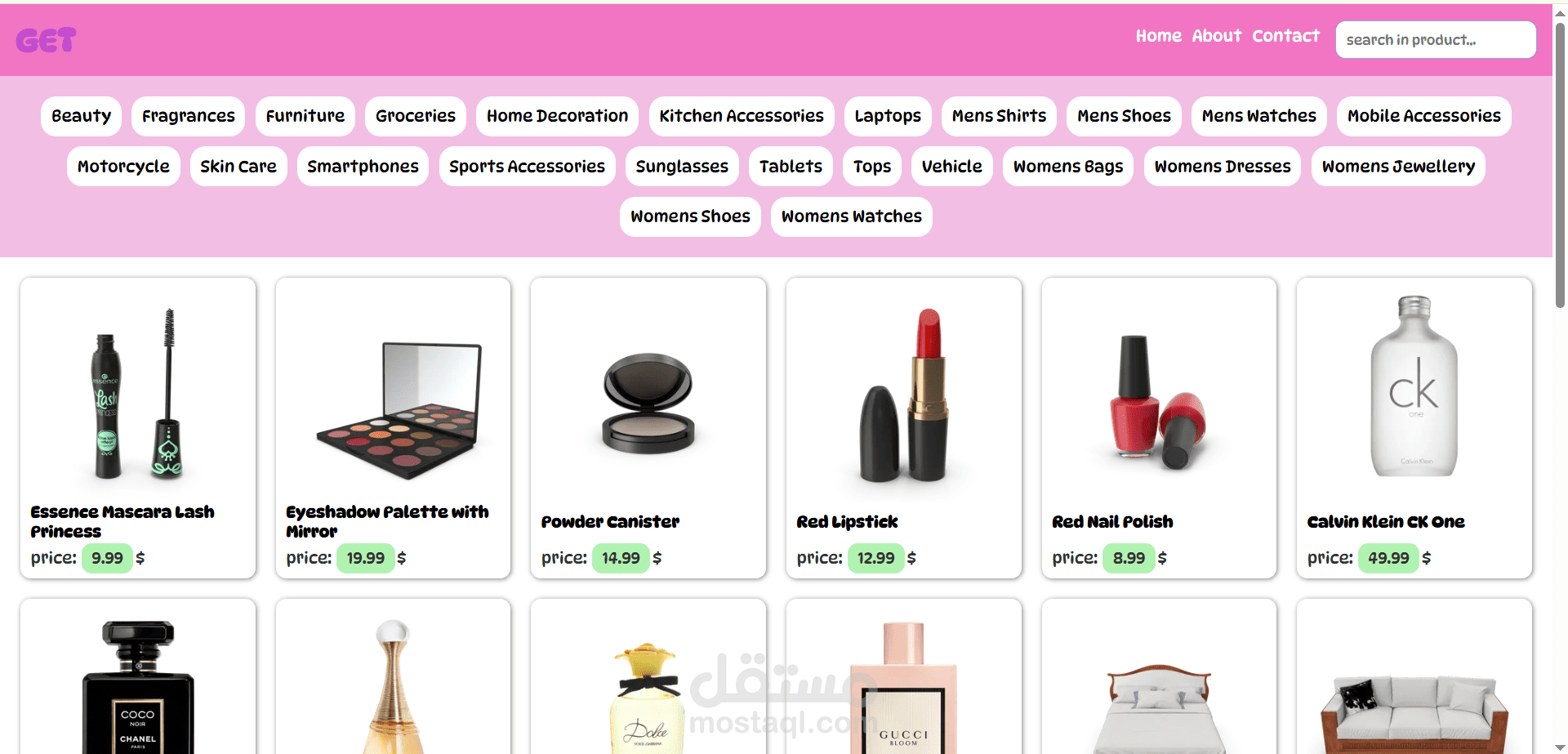The width and height of the screenshot is (1568, 754).
Task: Browse Womens Jewellery category
Action: (1398, 167)
